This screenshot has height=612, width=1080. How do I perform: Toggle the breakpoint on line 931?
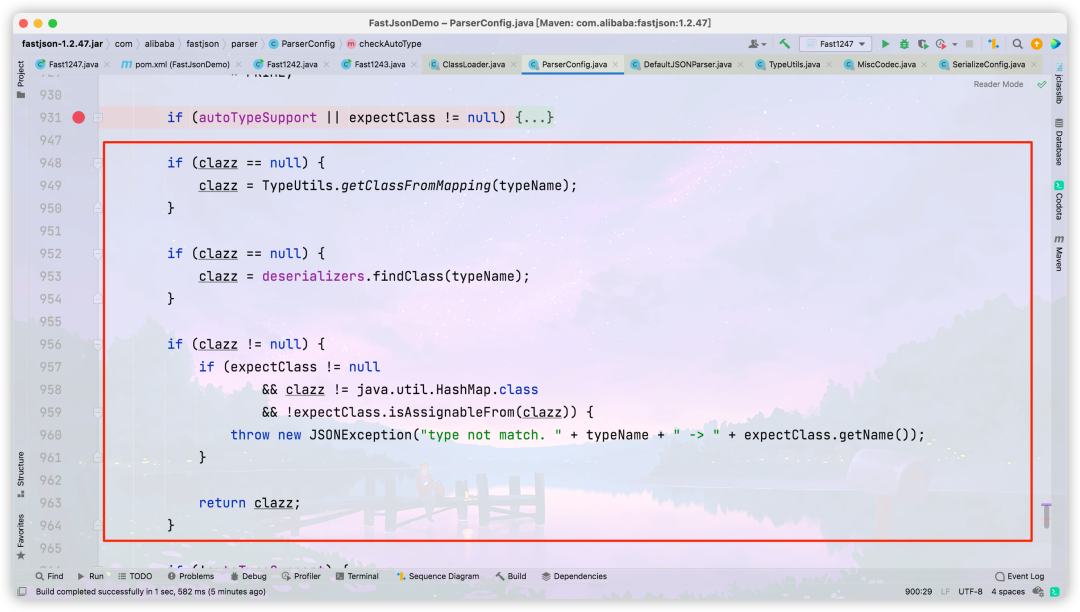pos(79,118)
